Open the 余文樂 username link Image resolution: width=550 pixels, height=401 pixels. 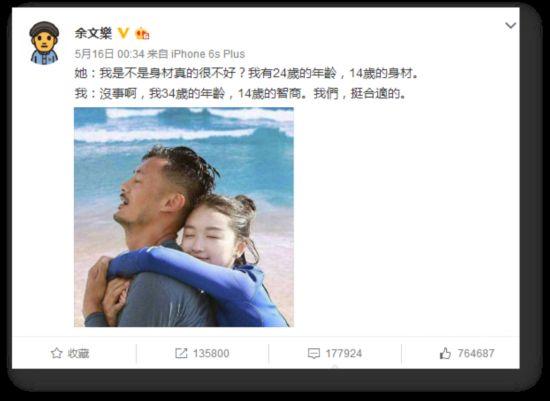pos(93,33)
